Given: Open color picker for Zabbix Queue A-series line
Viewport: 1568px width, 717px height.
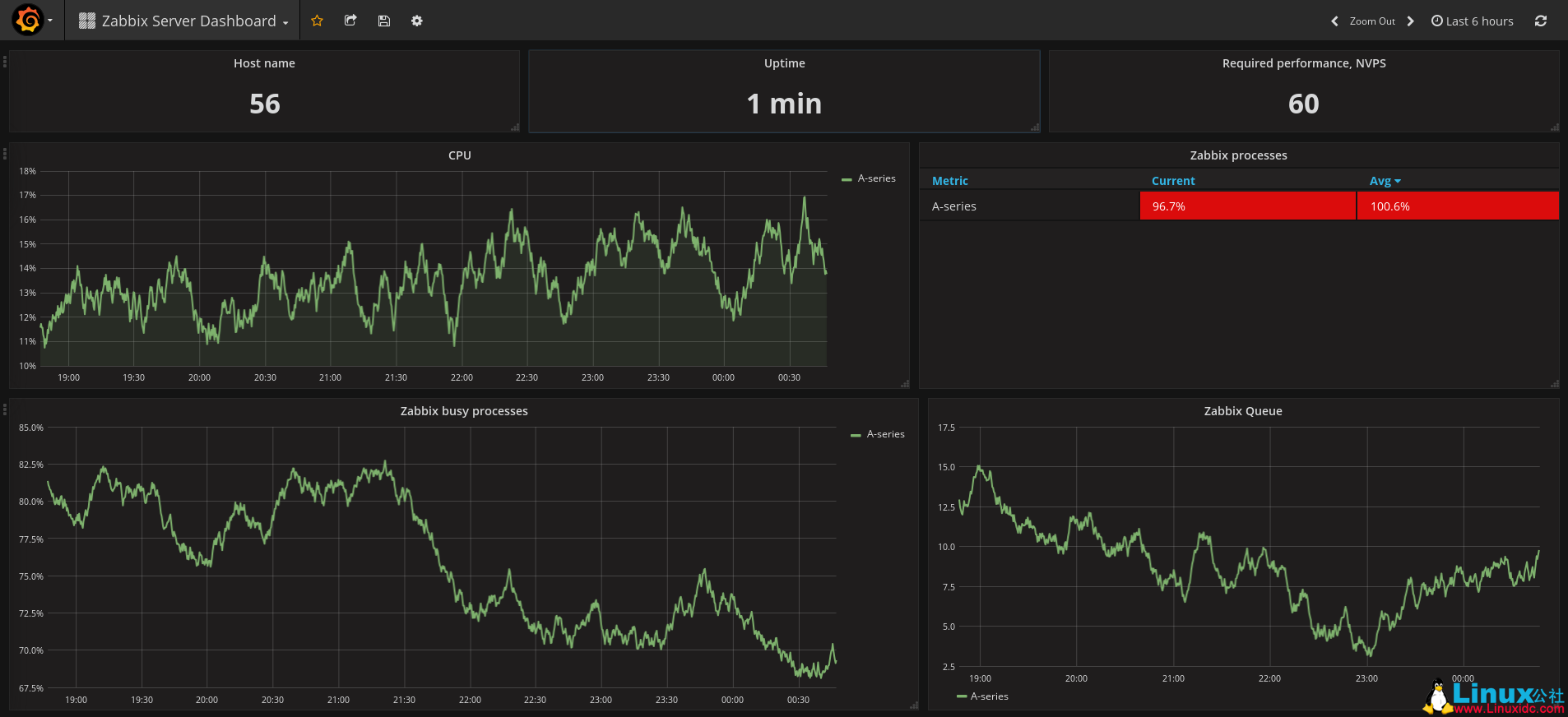Looking at the screenshot, I should (962, 696).
